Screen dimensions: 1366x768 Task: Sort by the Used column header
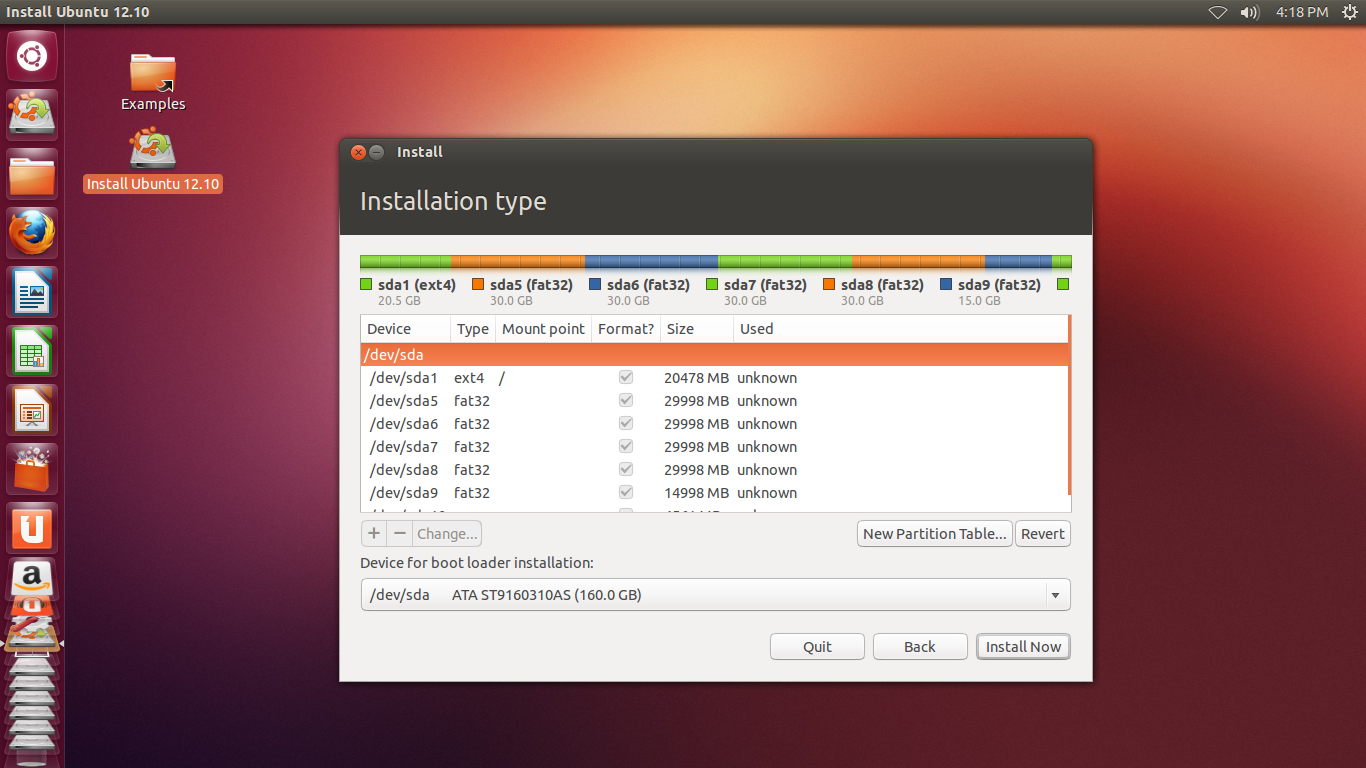point(900,329)
